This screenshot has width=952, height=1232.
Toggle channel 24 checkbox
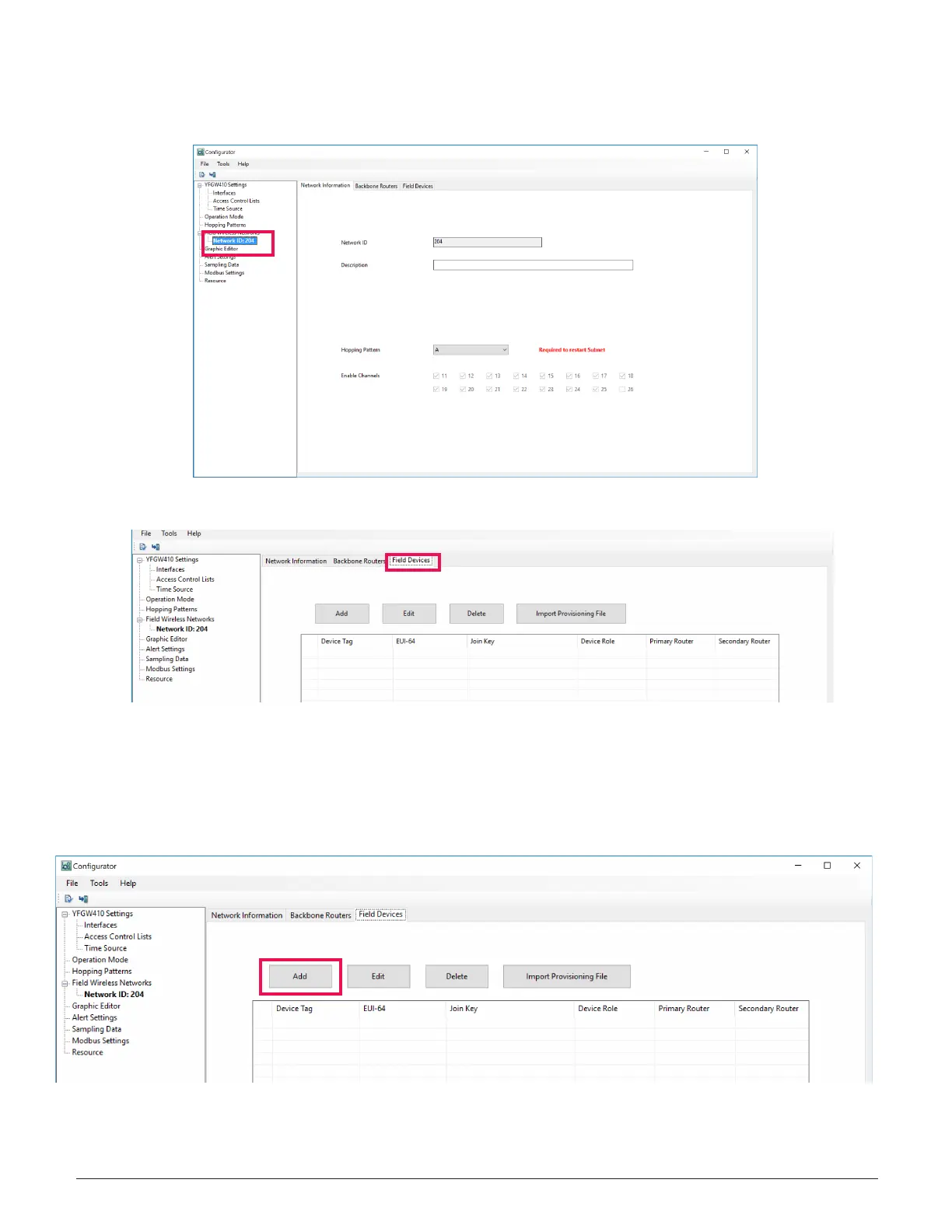pos(569,389)
